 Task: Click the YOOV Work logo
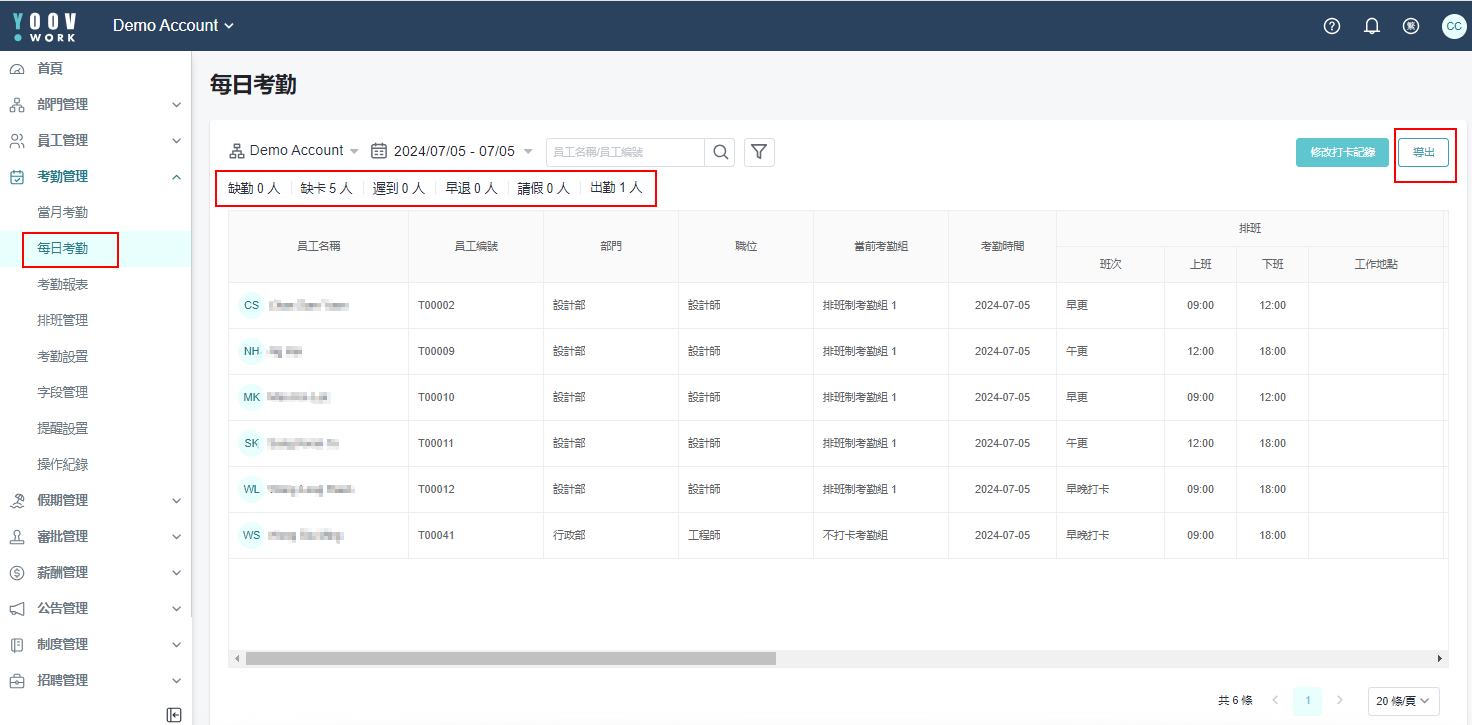(45, 26)
